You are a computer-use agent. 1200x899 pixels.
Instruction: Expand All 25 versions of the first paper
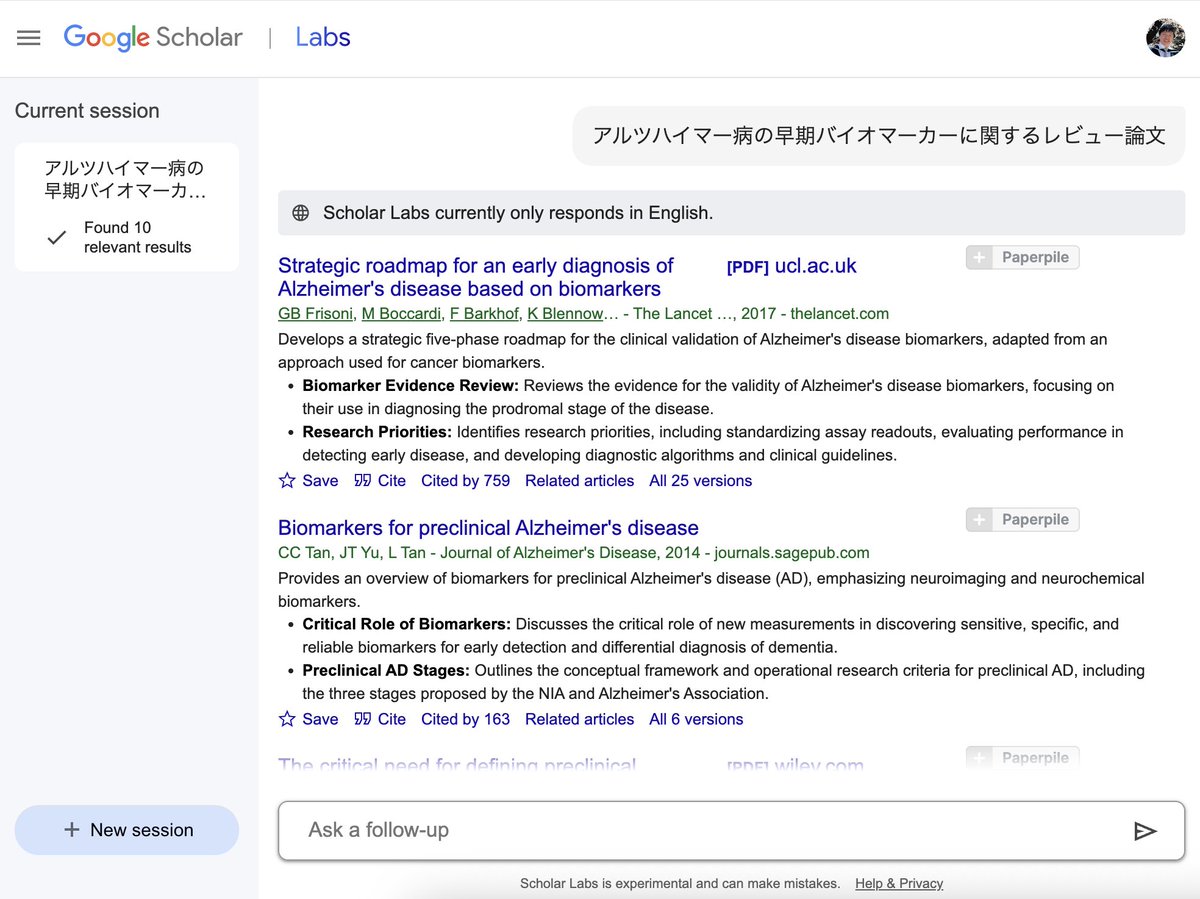click(x=700, y=481)
